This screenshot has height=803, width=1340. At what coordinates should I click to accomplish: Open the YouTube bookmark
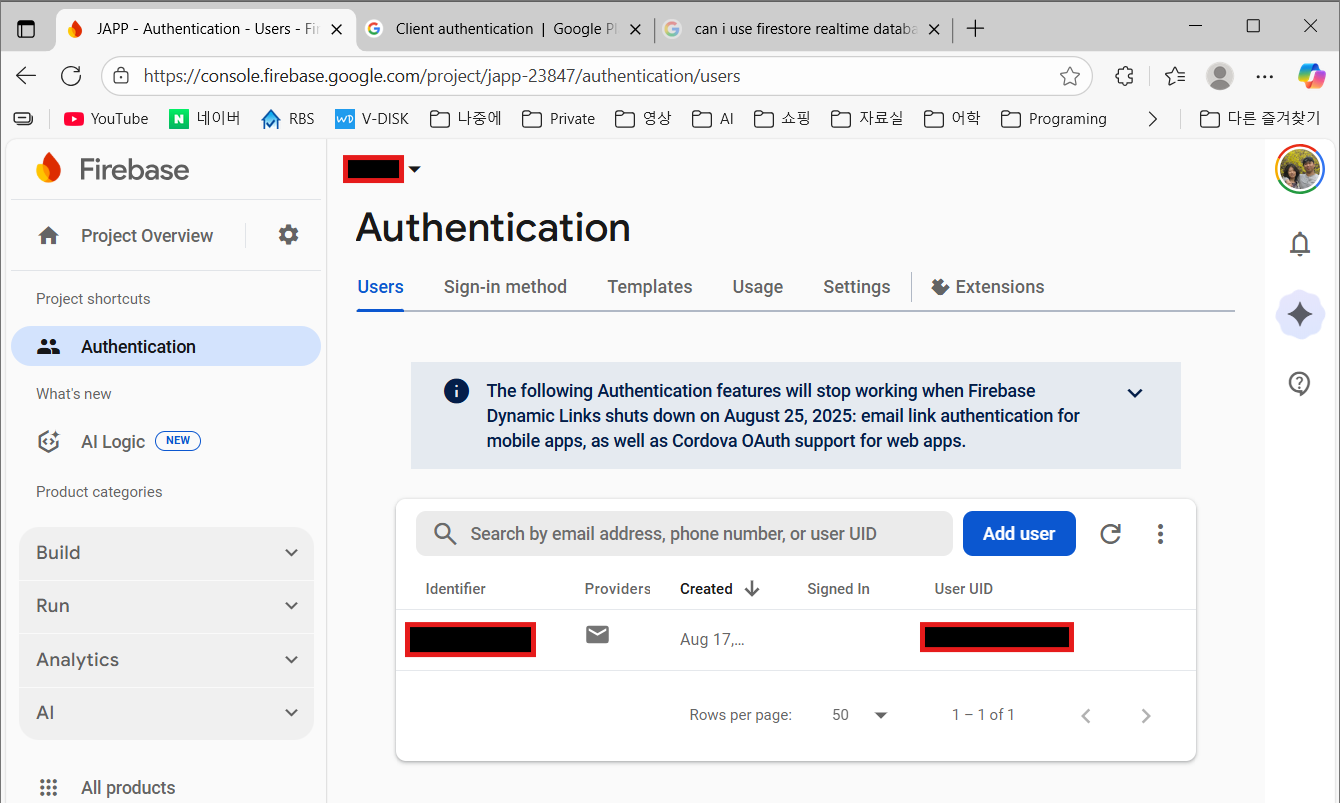pyautogui.click(x=106, y=119)
